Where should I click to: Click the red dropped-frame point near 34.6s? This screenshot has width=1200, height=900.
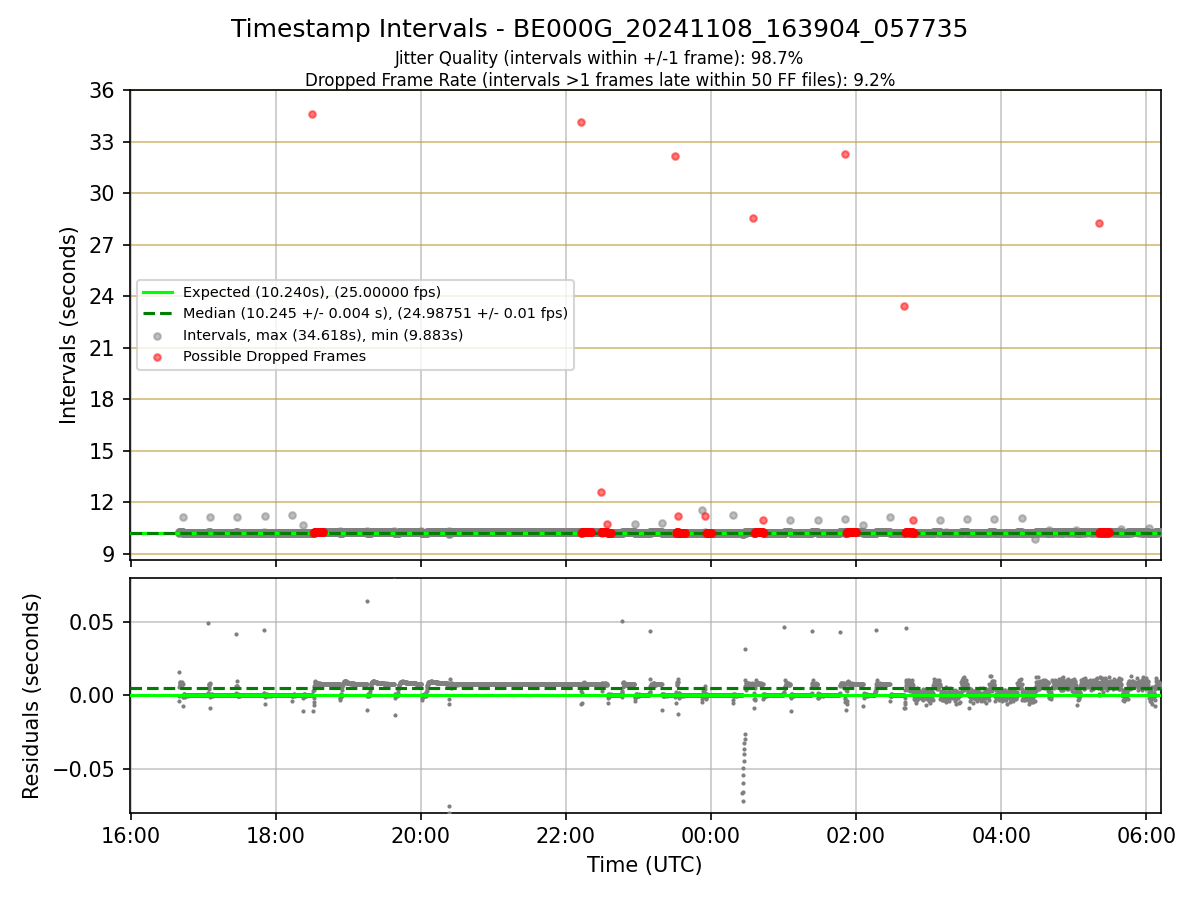tap(312, 114)
